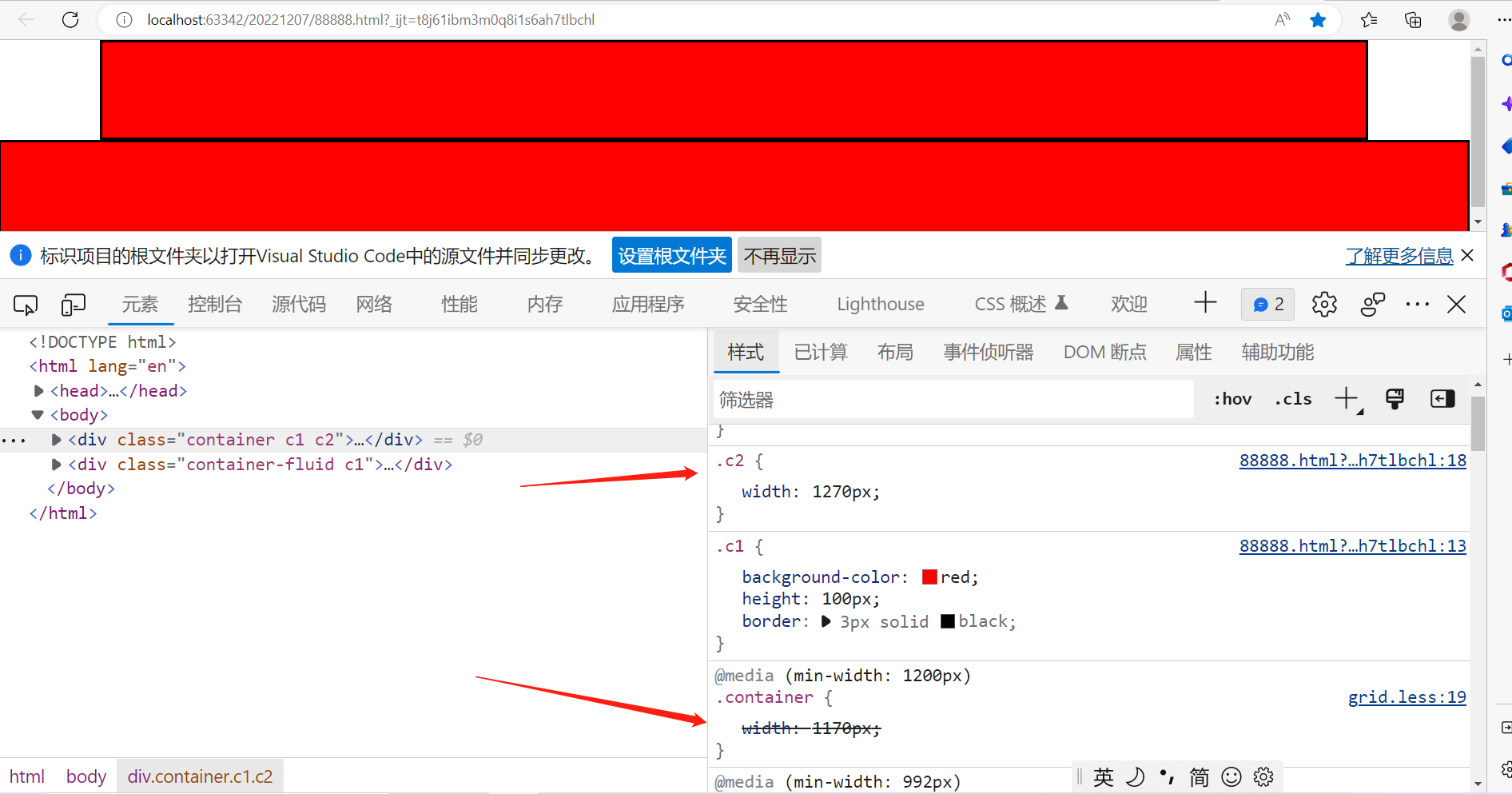This screenshot has width=1512, height=794.
Task: Open the 性能 tab
Action: click(x=460, y=305)
